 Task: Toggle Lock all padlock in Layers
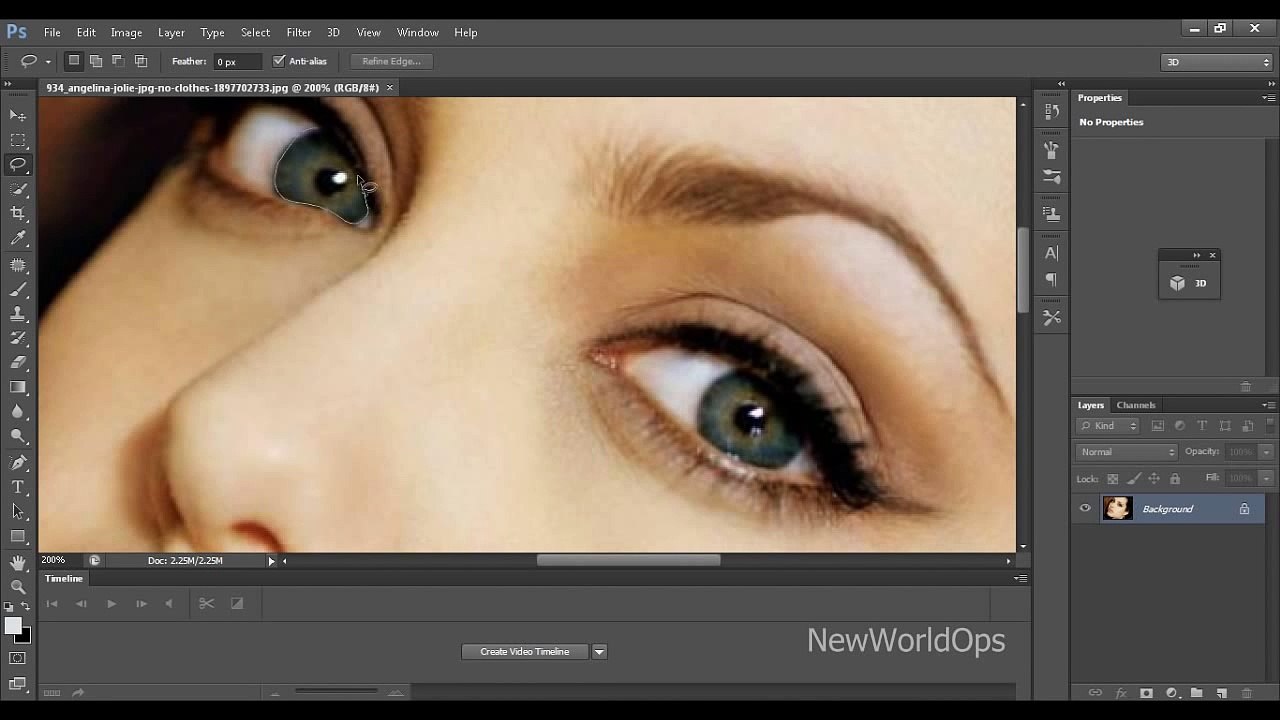[x=1175, y=479]
